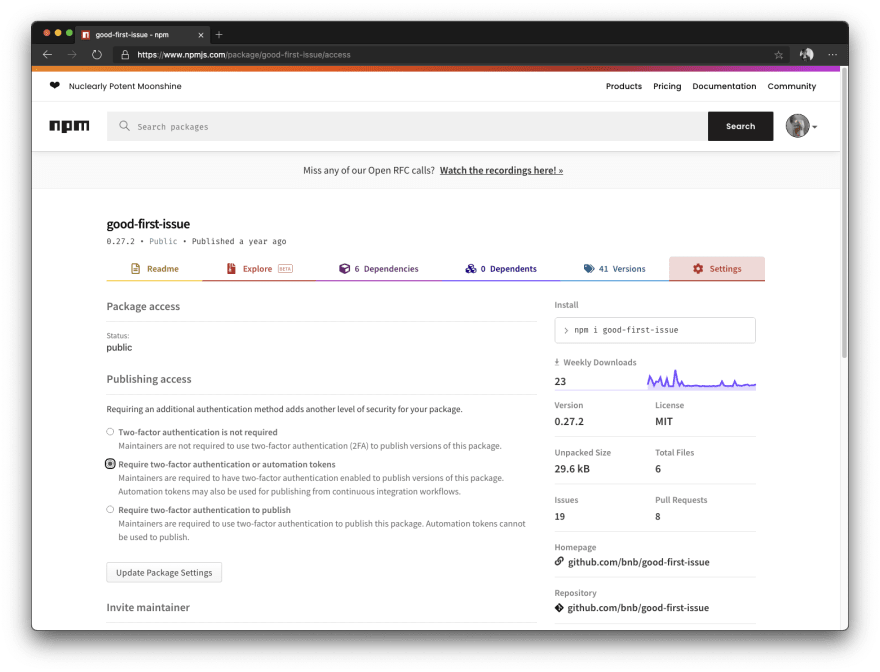The width and height of the screenshot is (880, 672).
Task: Click the '29.6 kB' unpacked size value
Action: click(x=572, y=468)
